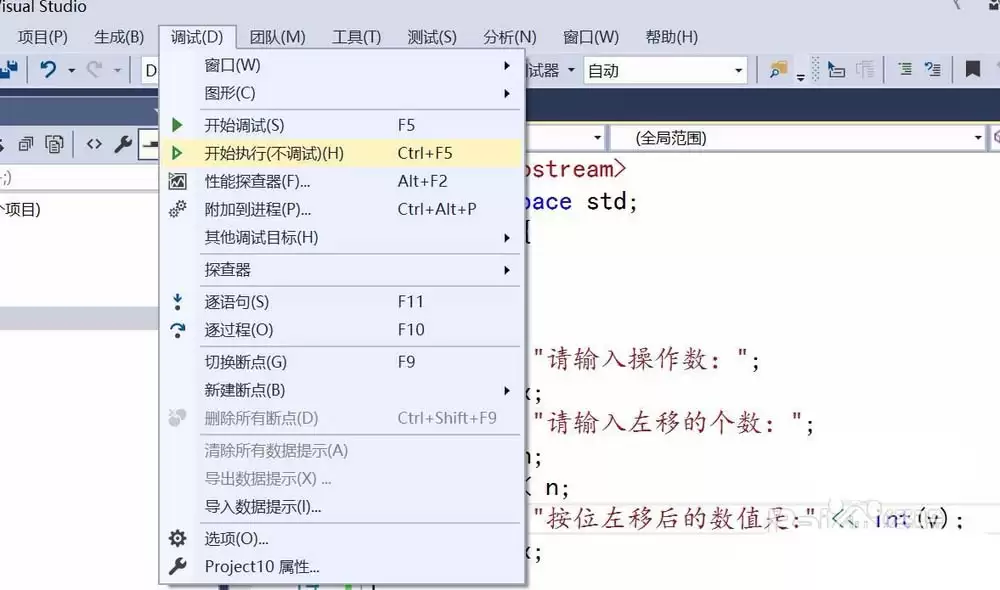
Task: Click the properties wrench icon in Solution Explorer
Action: pos(123,145)
